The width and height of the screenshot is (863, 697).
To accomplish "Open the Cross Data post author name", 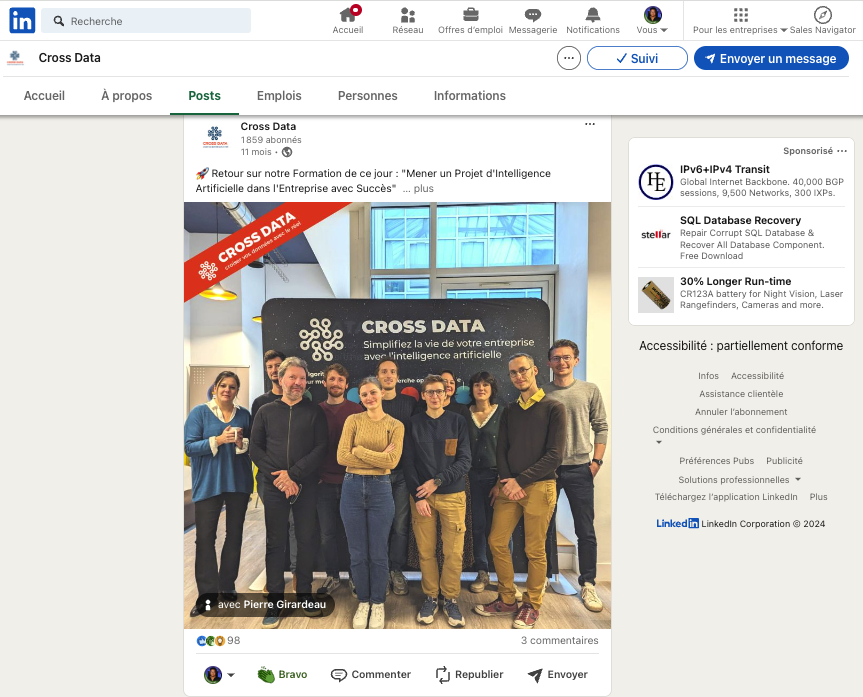I will (268, 126).
